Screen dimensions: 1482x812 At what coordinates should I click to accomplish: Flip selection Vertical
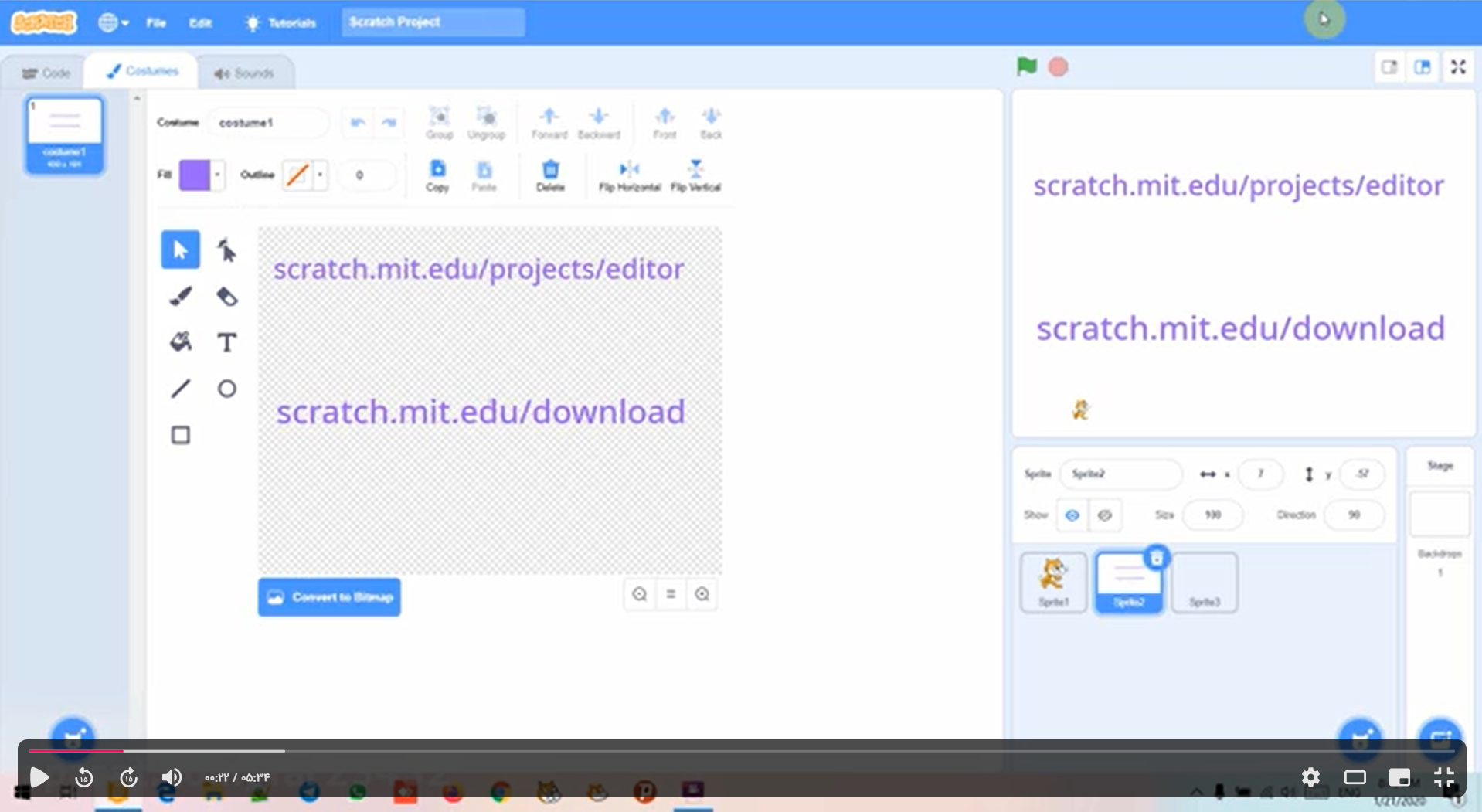[695, 175]
